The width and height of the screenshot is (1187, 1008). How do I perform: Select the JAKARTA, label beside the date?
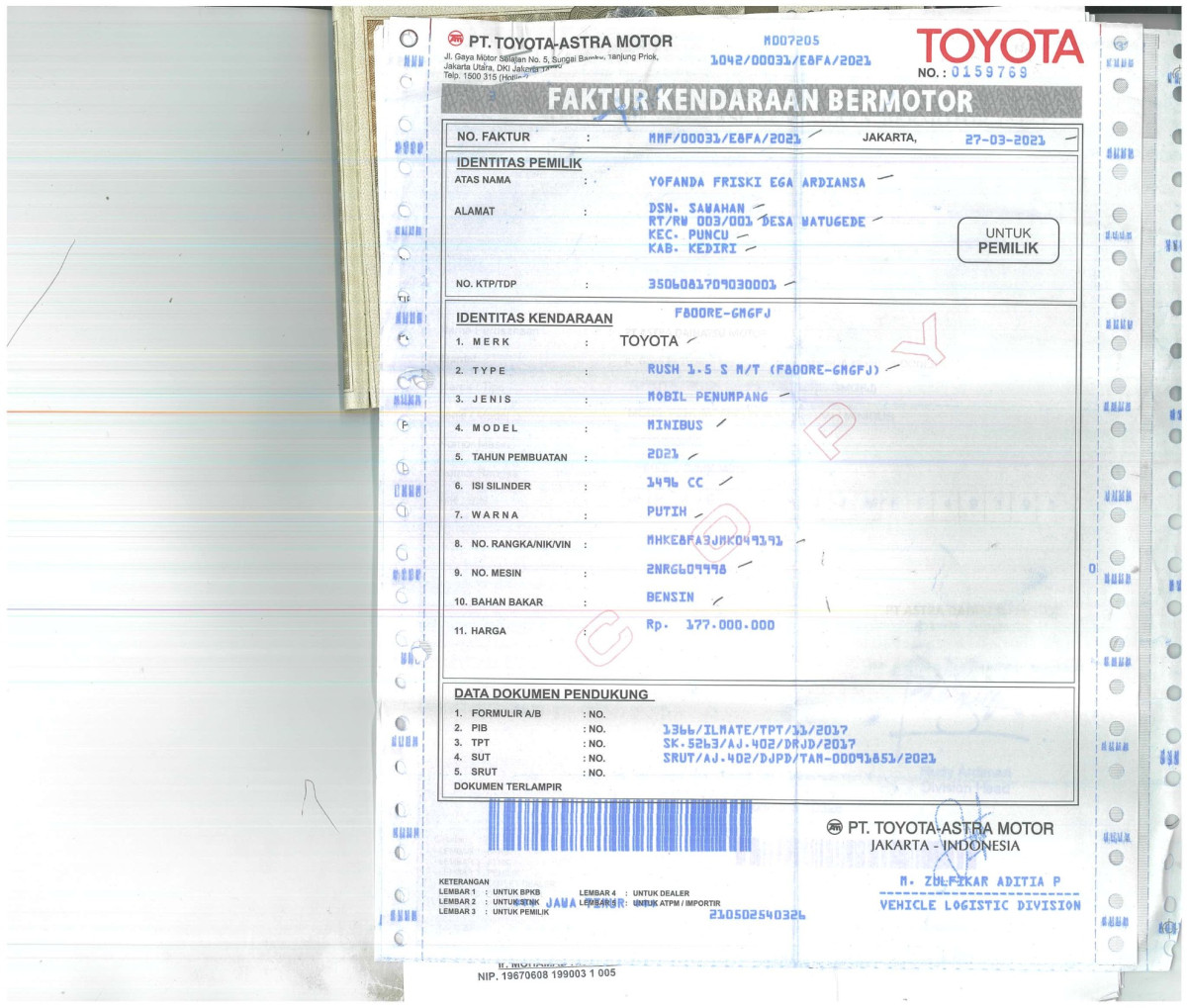pyautogui.click(x=889, y=137)
